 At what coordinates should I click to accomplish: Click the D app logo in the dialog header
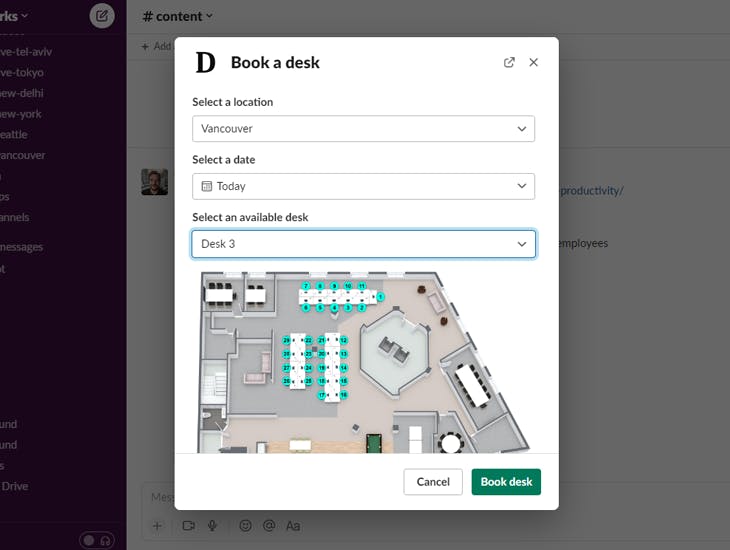(205, 62)
